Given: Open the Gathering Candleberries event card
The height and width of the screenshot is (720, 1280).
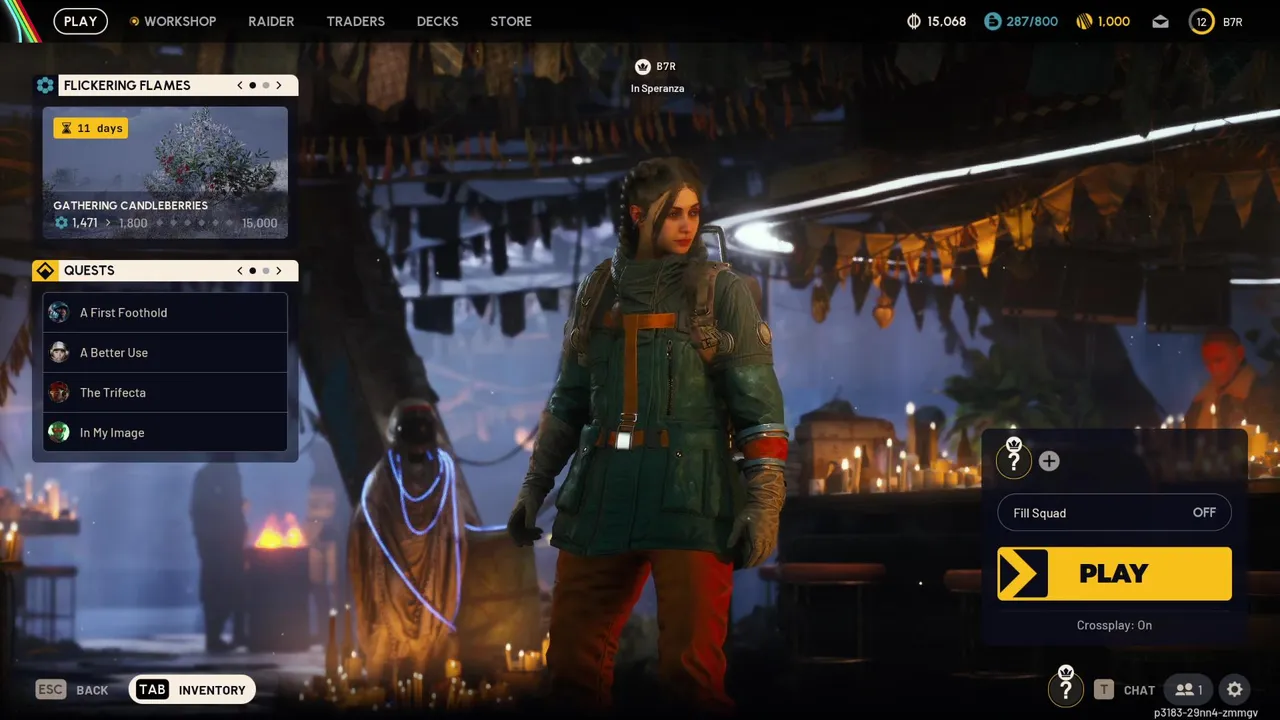Looking at the screenshot, I should tap(165, 172).
